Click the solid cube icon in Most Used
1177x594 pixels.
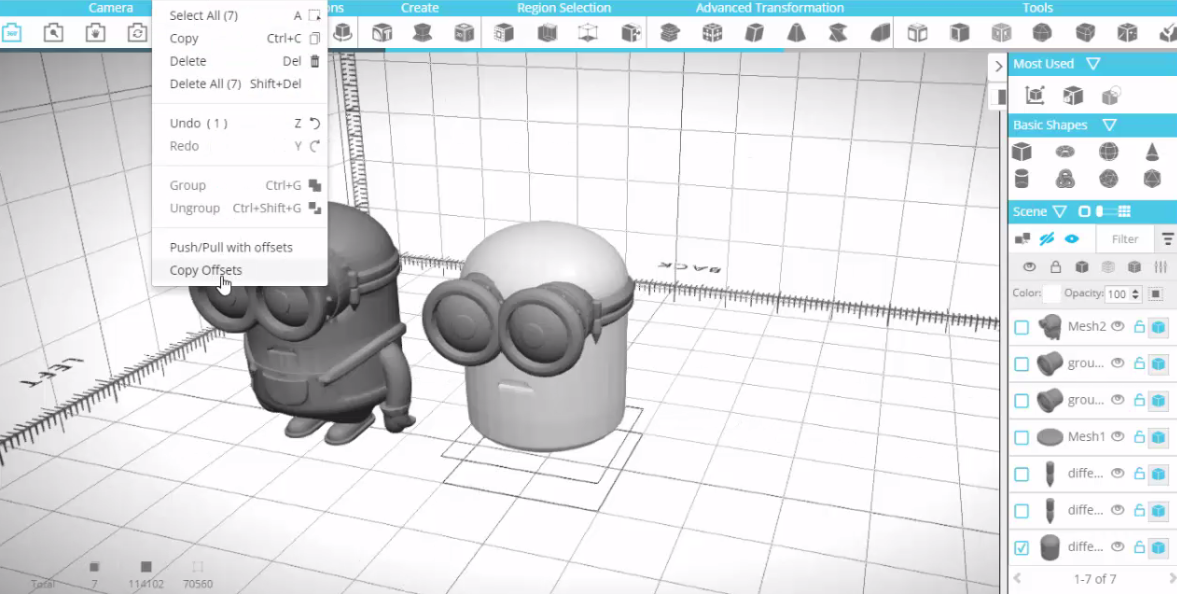click(1073, 95)
